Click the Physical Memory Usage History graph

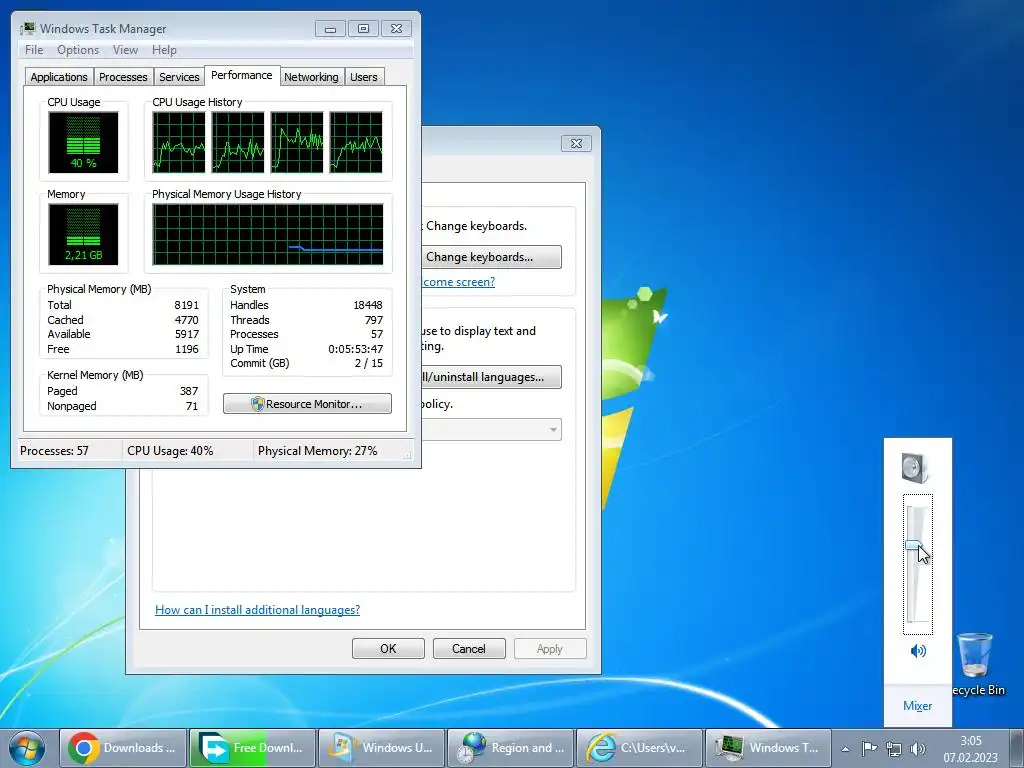(268, 234)
